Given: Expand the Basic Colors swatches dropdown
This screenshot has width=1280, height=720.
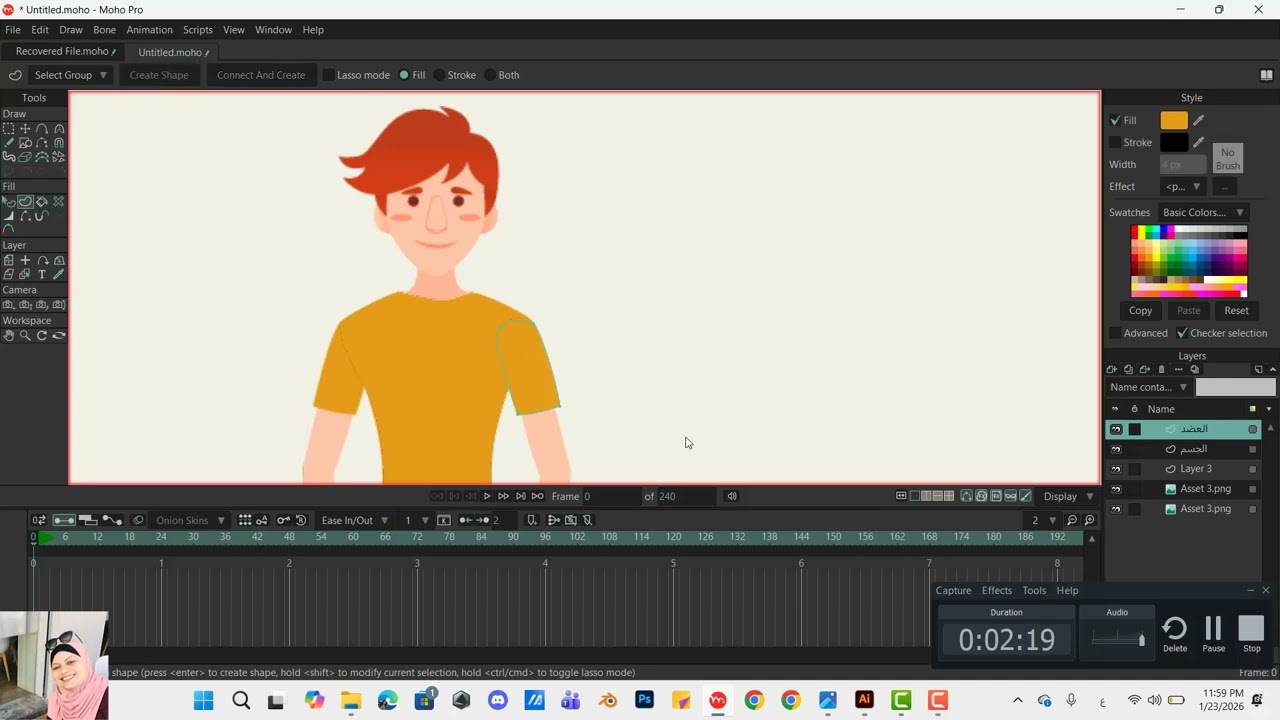Looking at the screenshot, I should point(1203,212).
